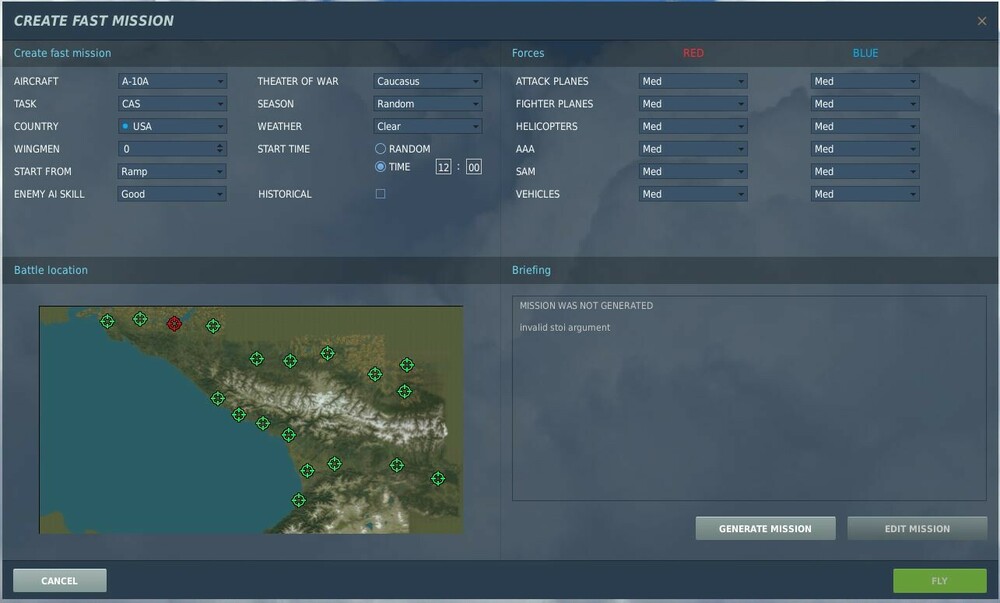Select the RANDOM start time radio button
Viewport: 1000px width, 603px height.
(380, 149)
